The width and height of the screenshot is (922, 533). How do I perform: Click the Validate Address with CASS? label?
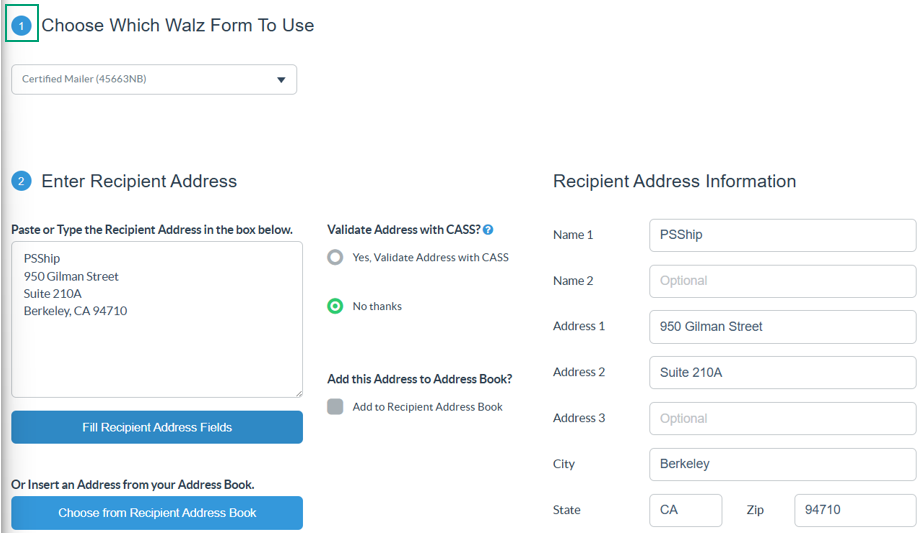coord(403,230)
